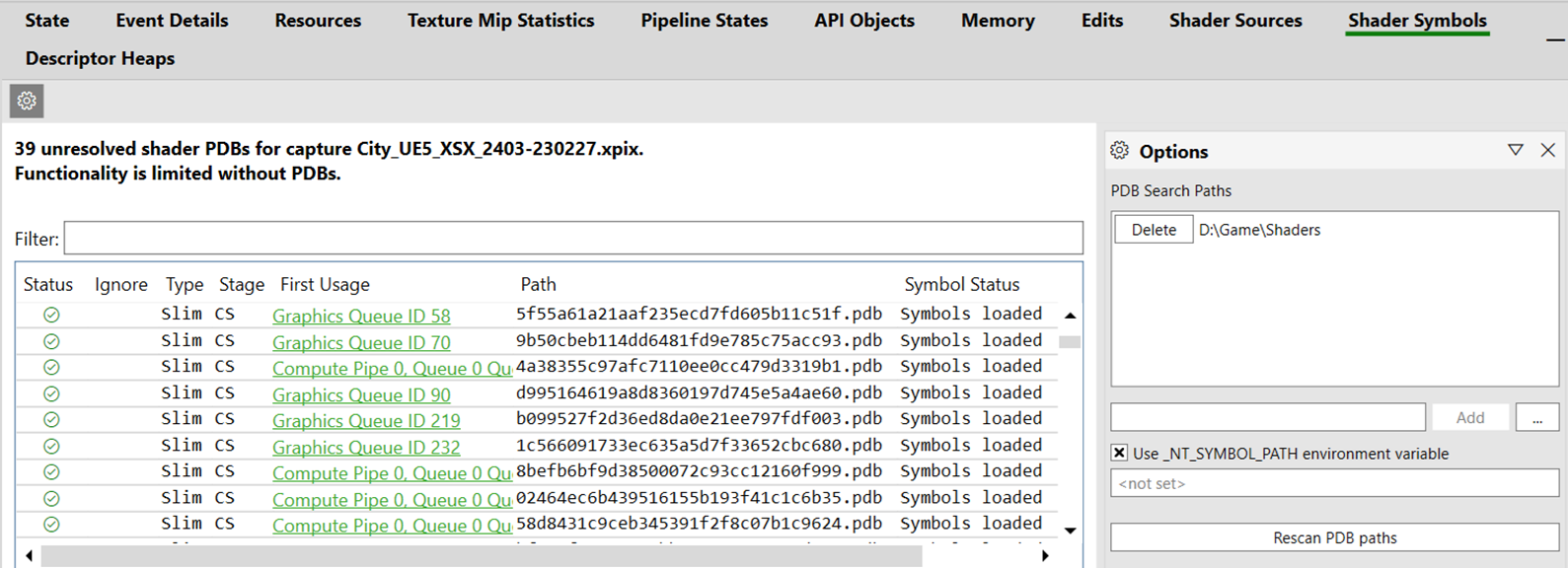Viewport: 1568px width, 568px height.
Task: Click status check icon for Graphics Queue ID 90
Action: 51,393
